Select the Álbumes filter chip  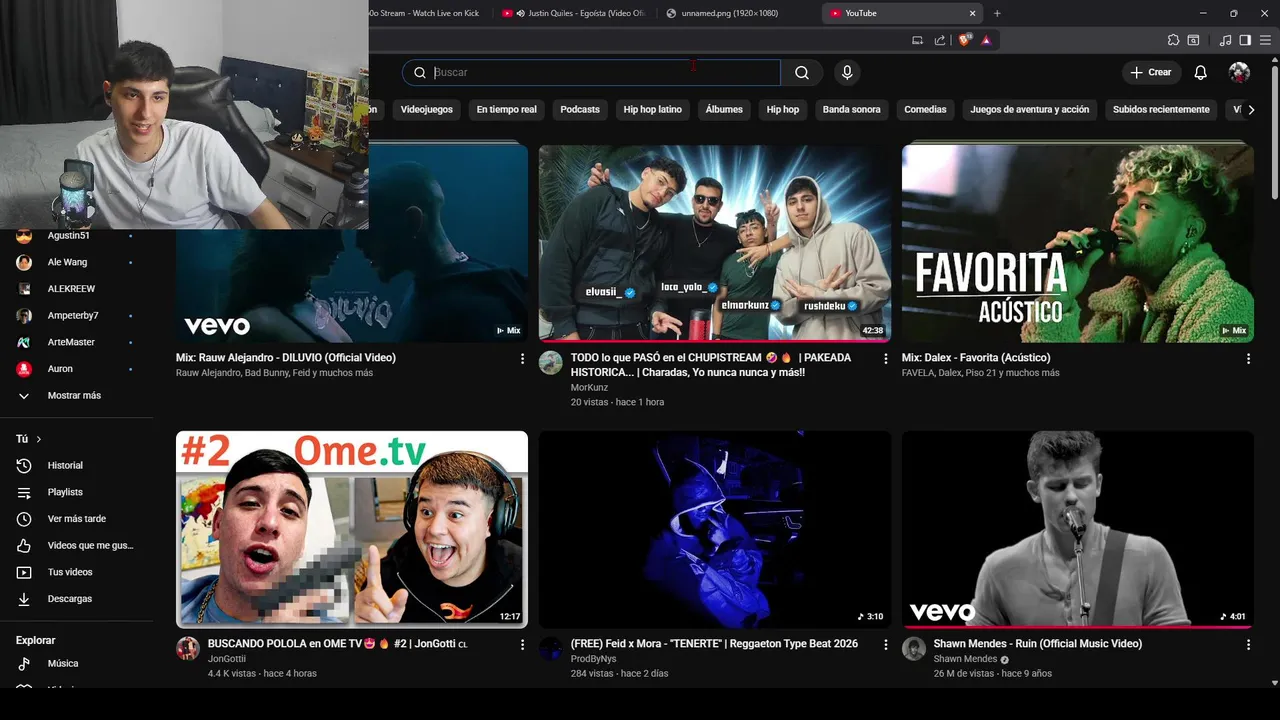click(x=724, y=109)
